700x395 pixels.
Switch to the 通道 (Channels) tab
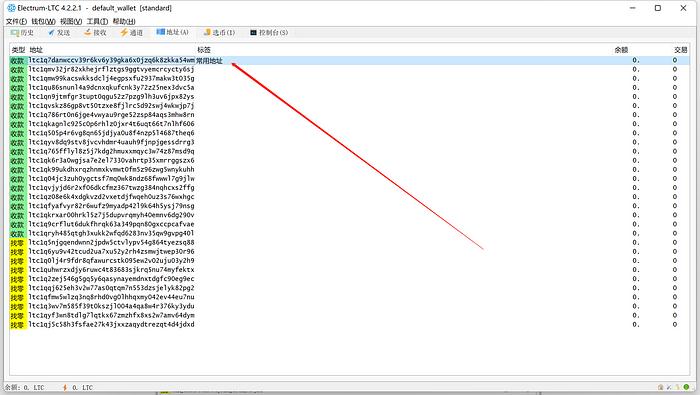click(x=132, y=33)
